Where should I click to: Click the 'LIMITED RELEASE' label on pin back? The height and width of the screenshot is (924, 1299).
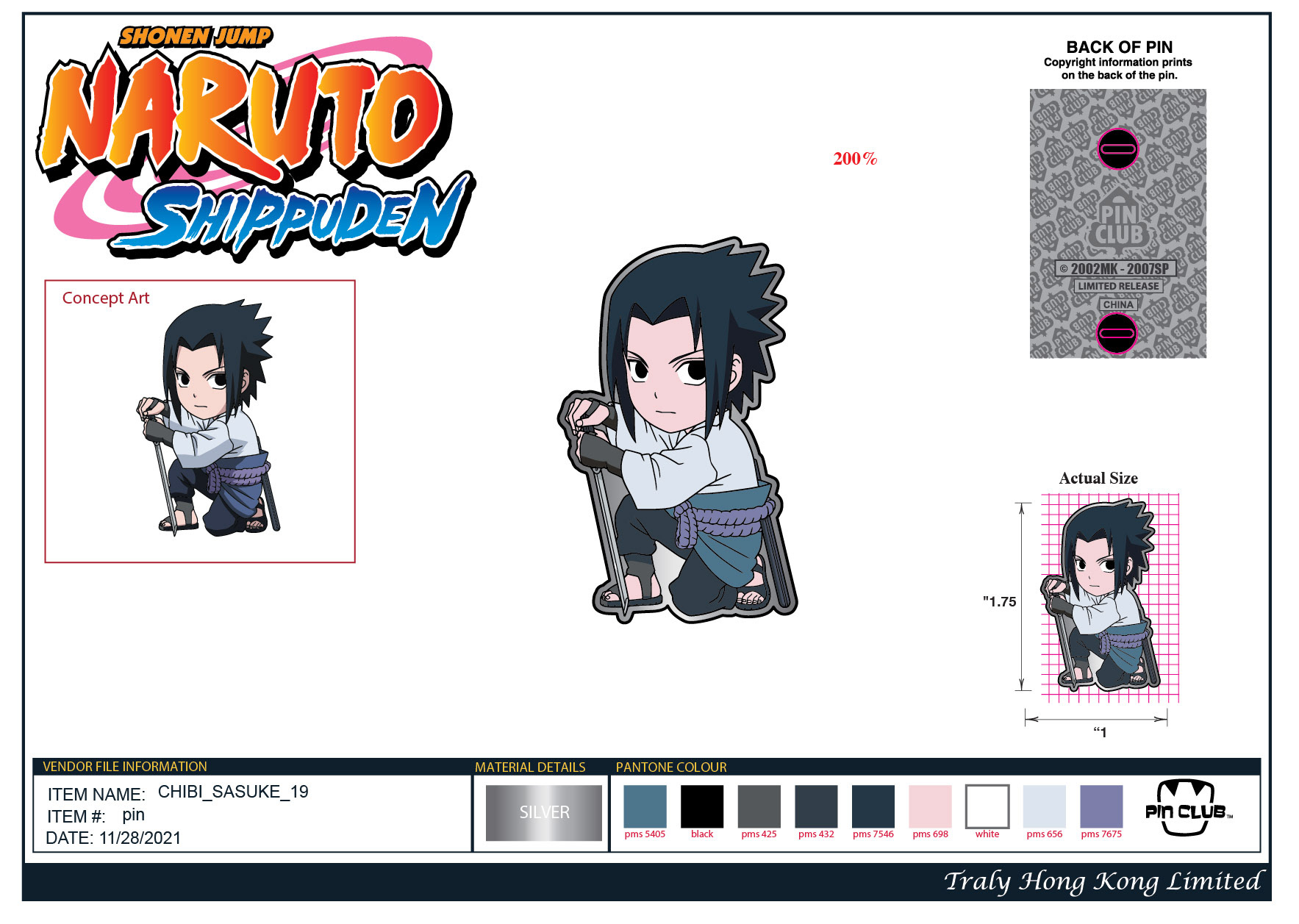(x=1118, y=286)
